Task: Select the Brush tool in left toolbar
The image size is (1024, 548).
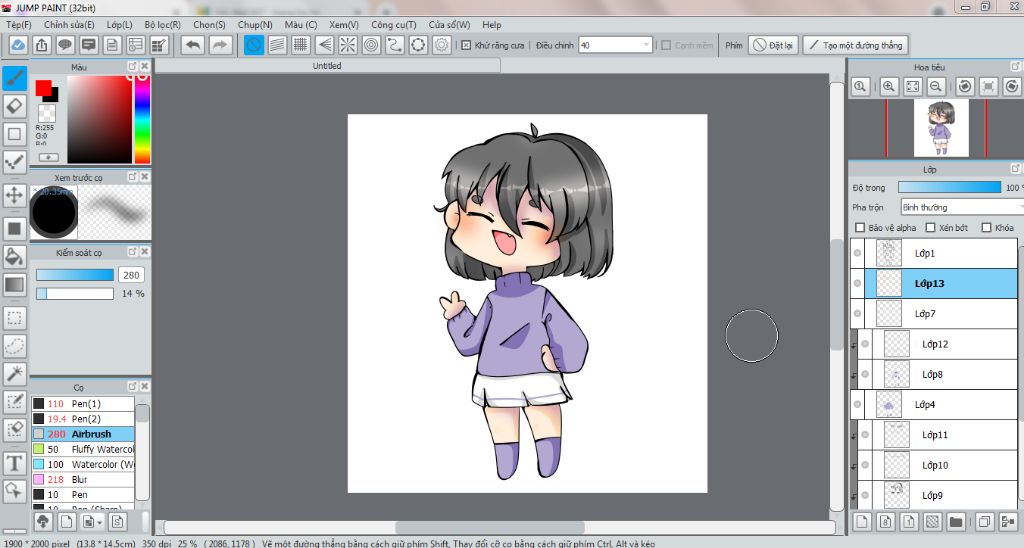Action: [x=14, y=78]
